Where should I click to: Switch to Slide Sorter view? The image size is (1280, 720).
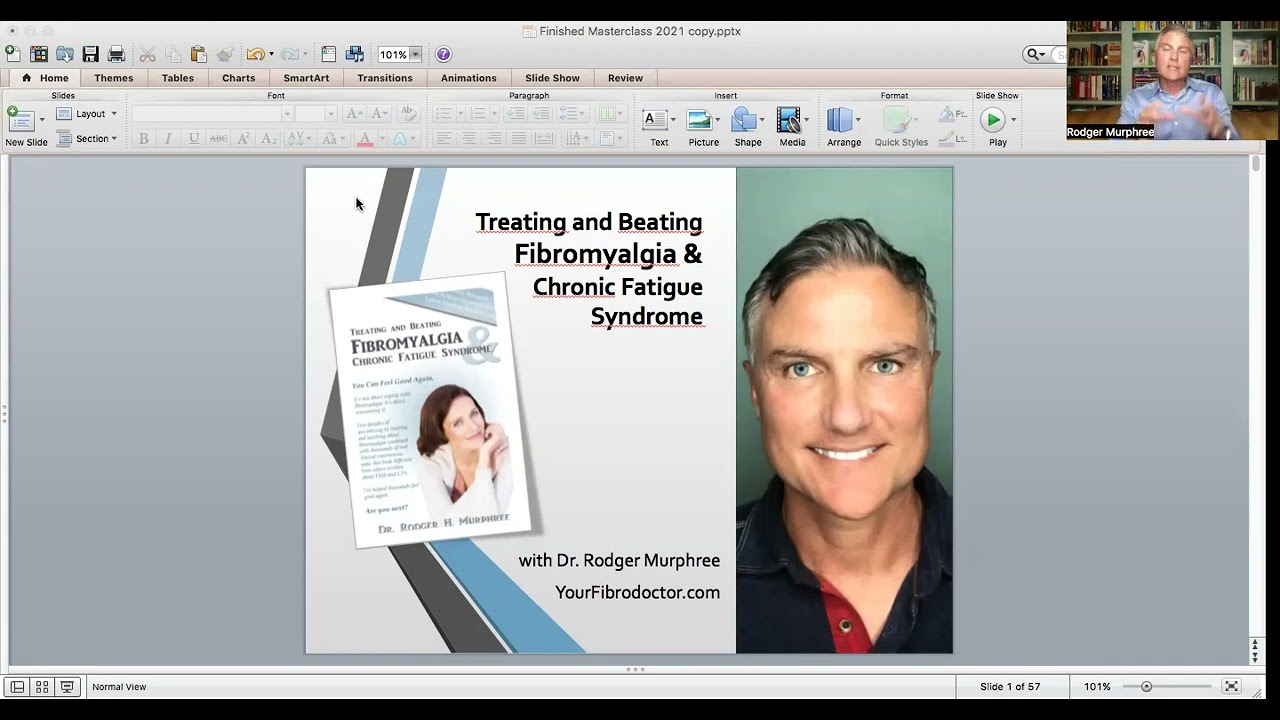pos(42,687)
